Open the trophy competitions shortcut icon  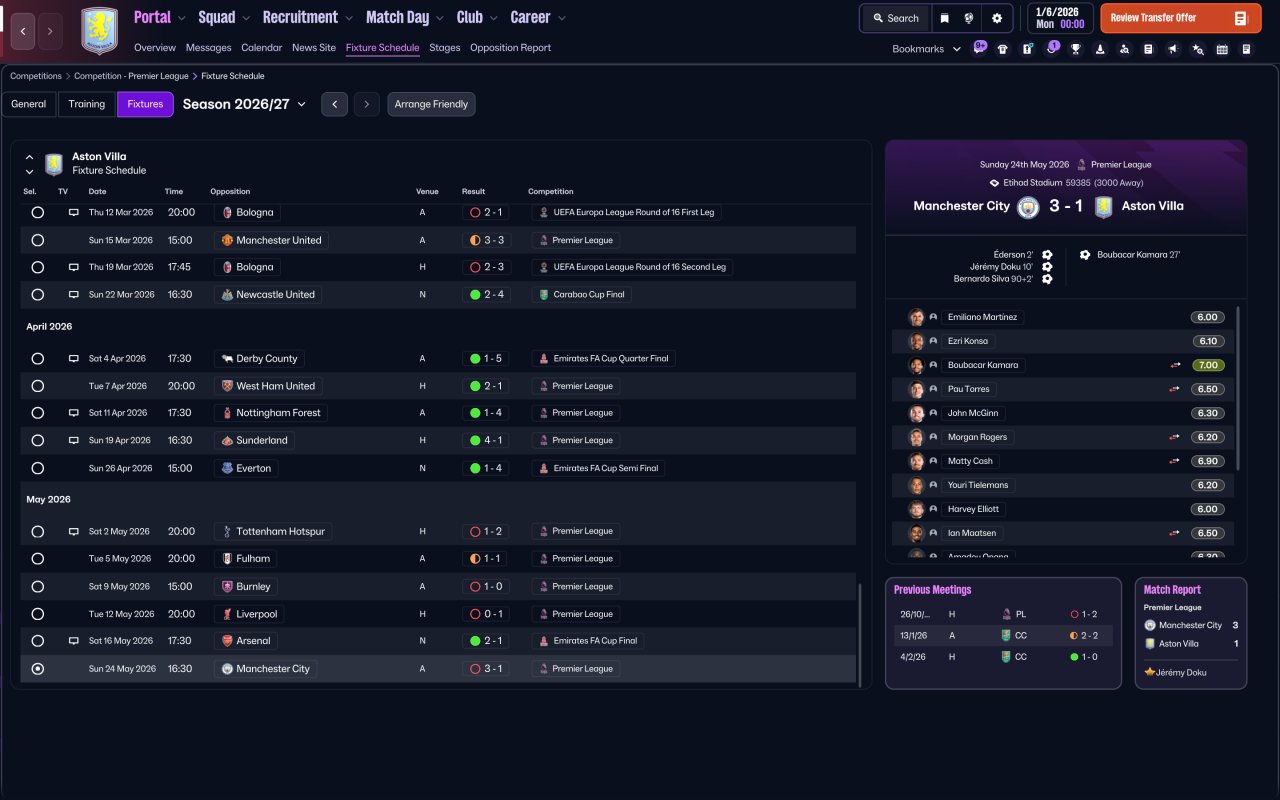1076,49
